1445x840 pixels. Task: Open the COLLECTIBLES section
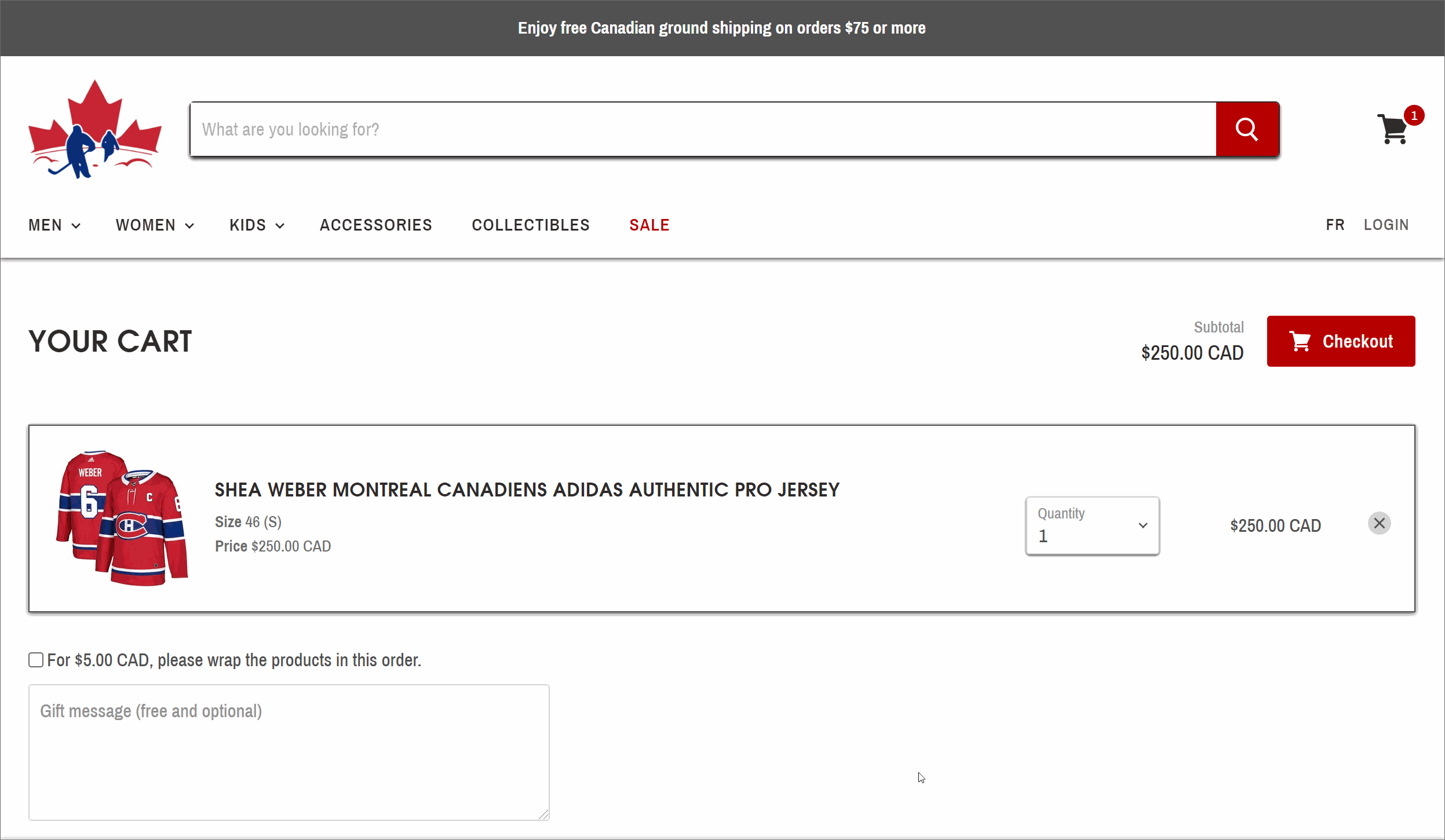tap(531, 225)
